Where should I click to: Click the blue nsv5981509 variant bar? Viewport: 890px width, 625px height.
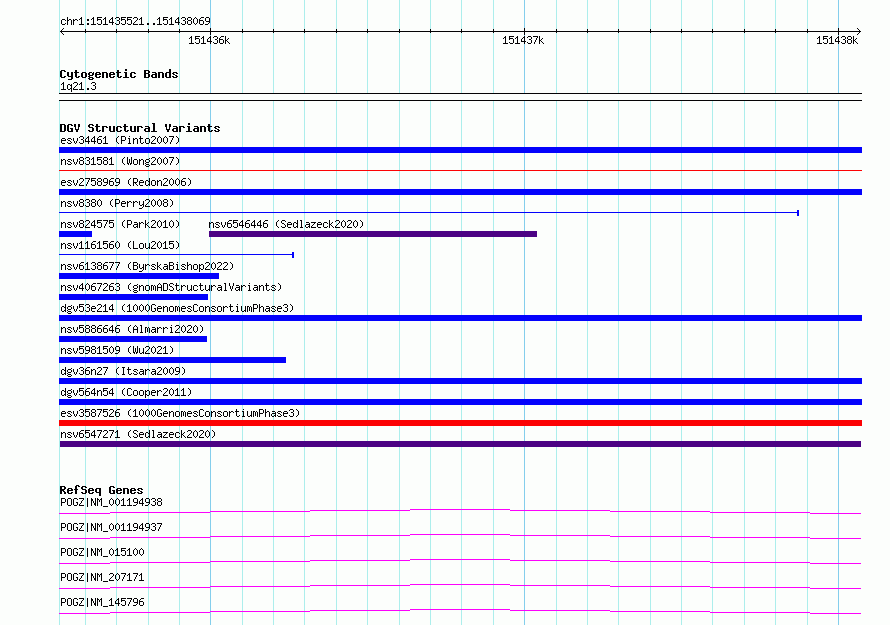coord(173,360)
